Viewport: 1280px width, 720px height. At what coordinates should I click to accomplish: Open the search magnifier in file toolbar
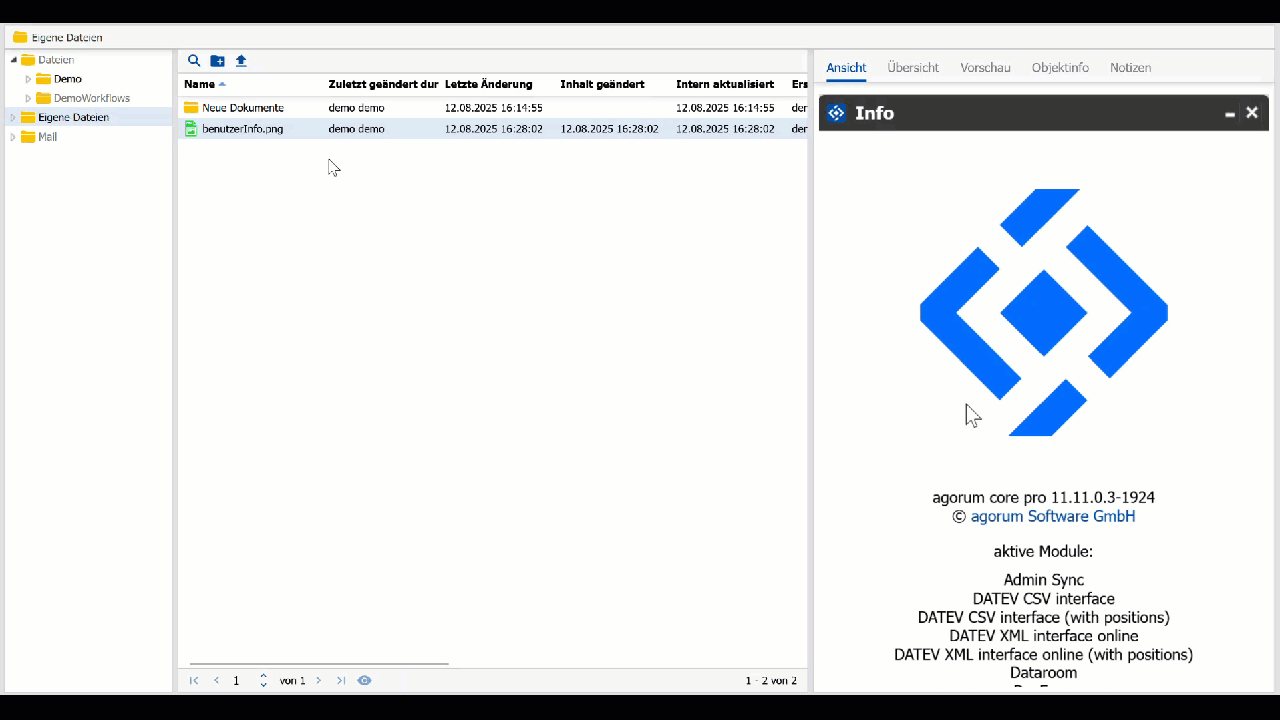coord(194,61)
